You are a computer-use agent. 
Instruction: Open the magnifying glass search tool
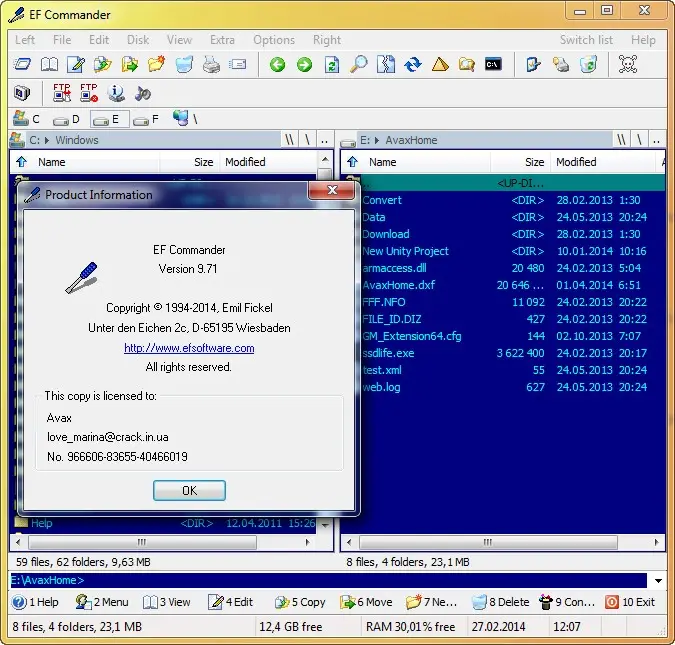pyautogui.click(x=358, y=65)
